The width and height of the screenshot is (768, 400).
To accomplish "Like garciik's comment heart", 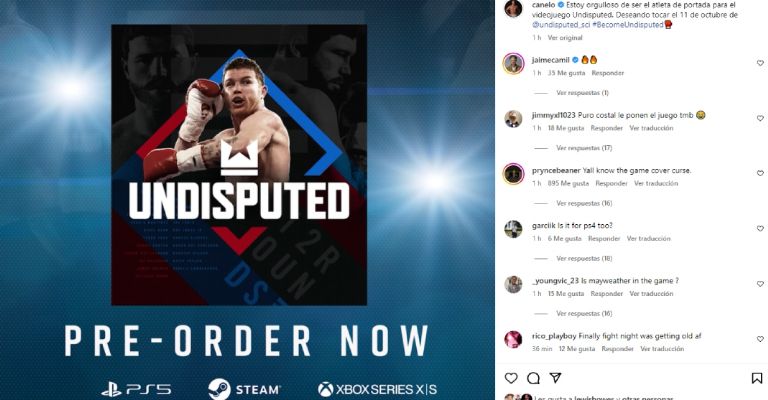I will coord(760,229).
